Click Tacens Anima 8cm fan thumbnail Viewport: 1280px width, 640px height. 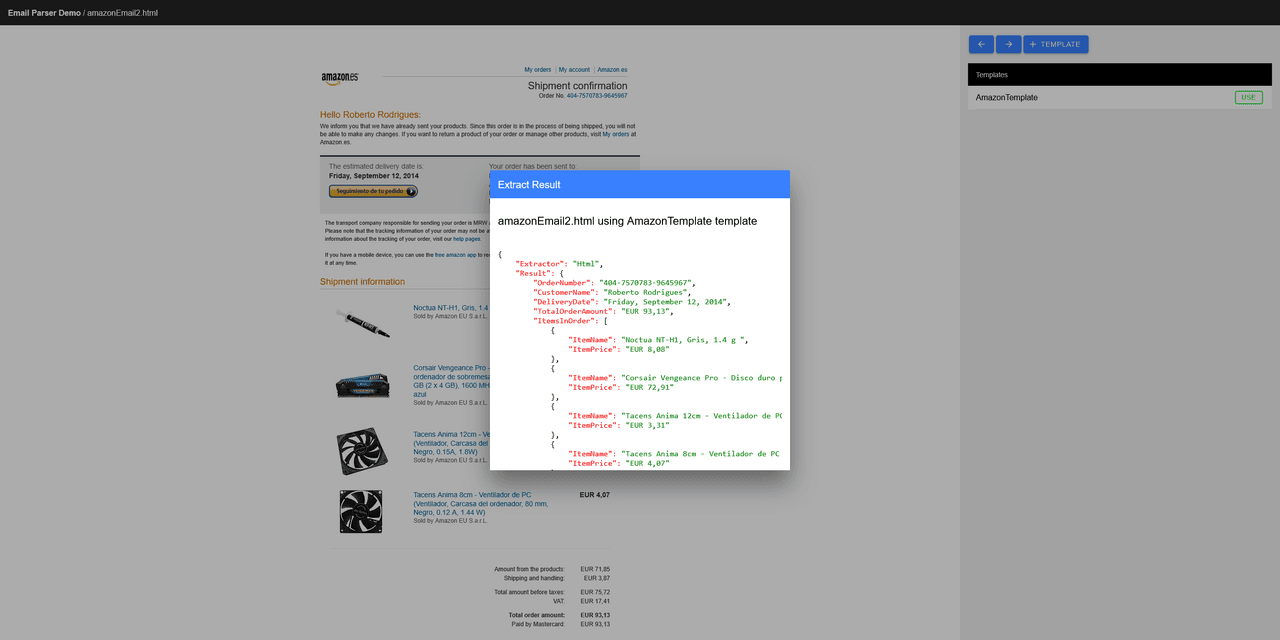(x=360, y=511)
